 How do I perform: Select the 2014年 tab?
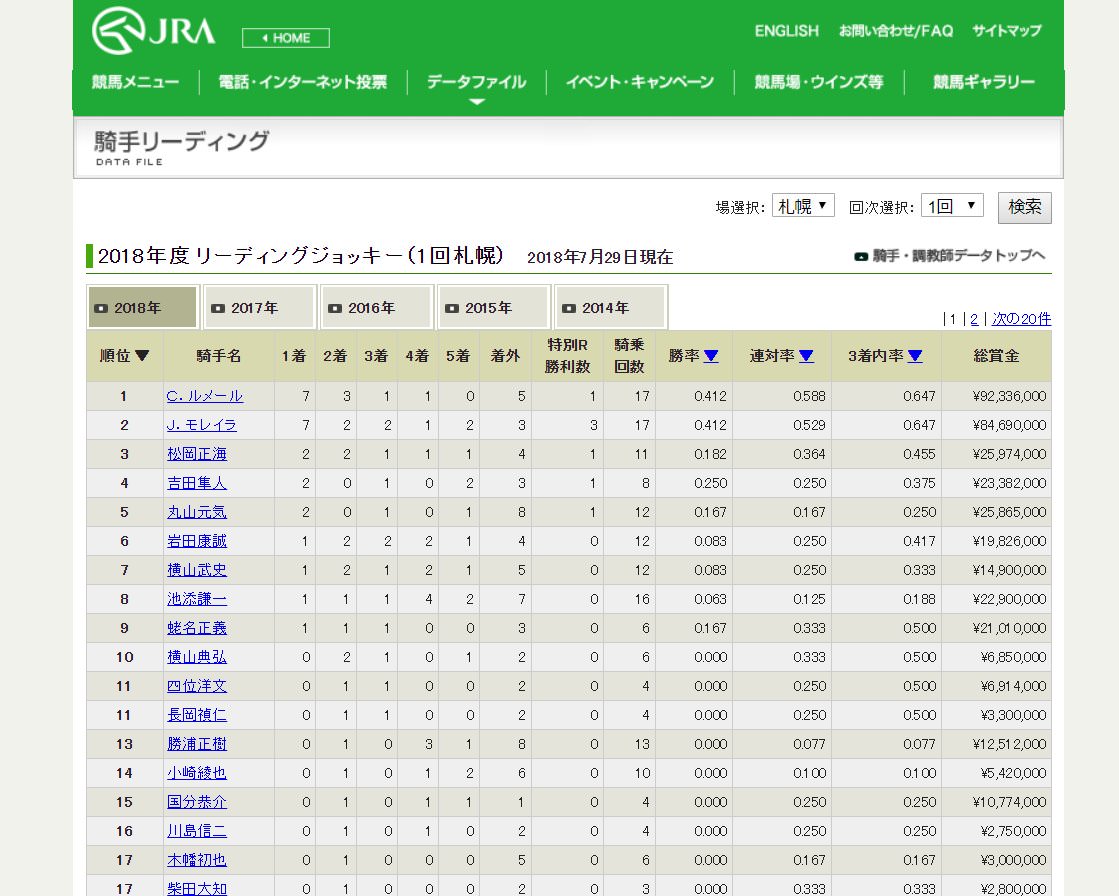coord(611,307)
